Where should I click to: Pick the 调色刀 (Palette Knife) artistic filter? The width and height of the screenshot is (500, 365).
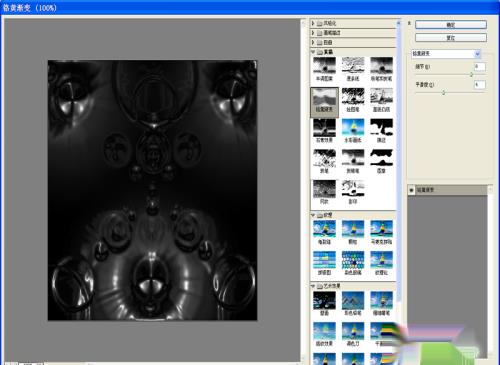coord(353,334)
